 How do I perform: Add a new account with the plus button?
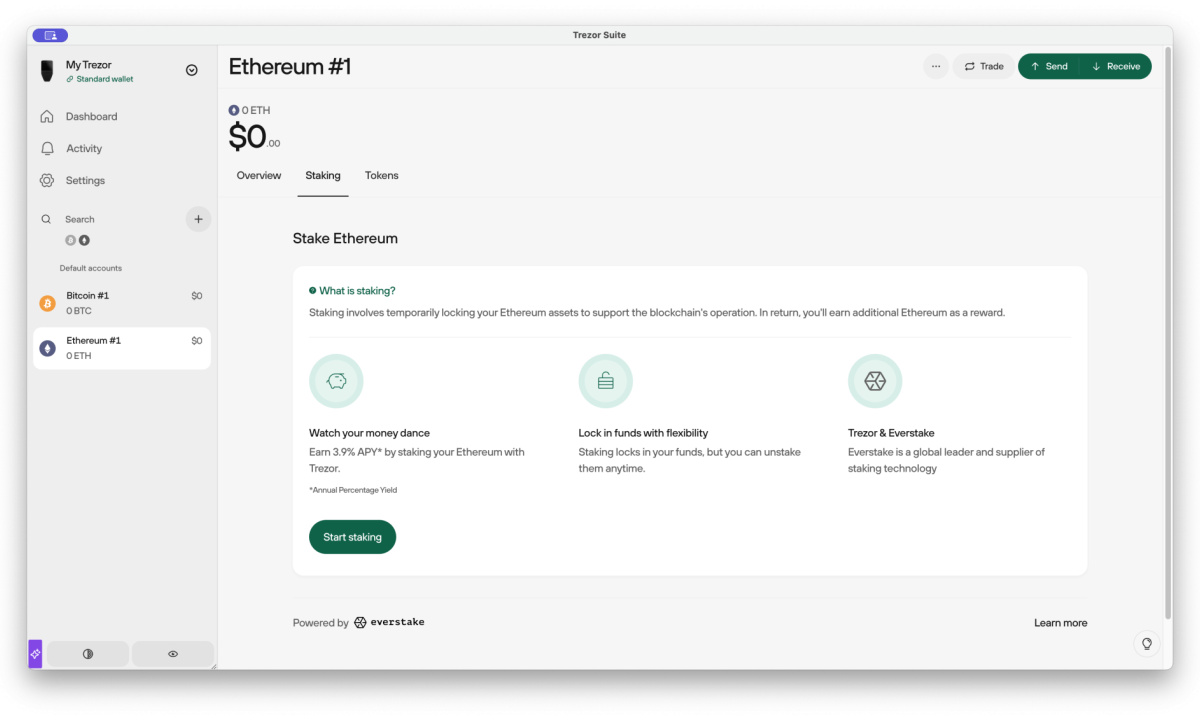click(198, 219)
